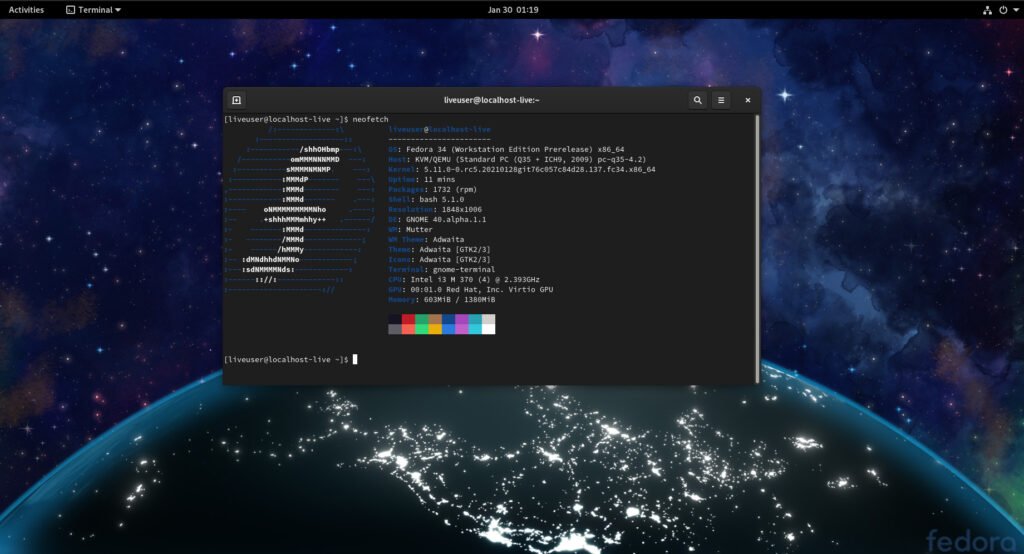Click the terminal search icon

pos(697,100)
